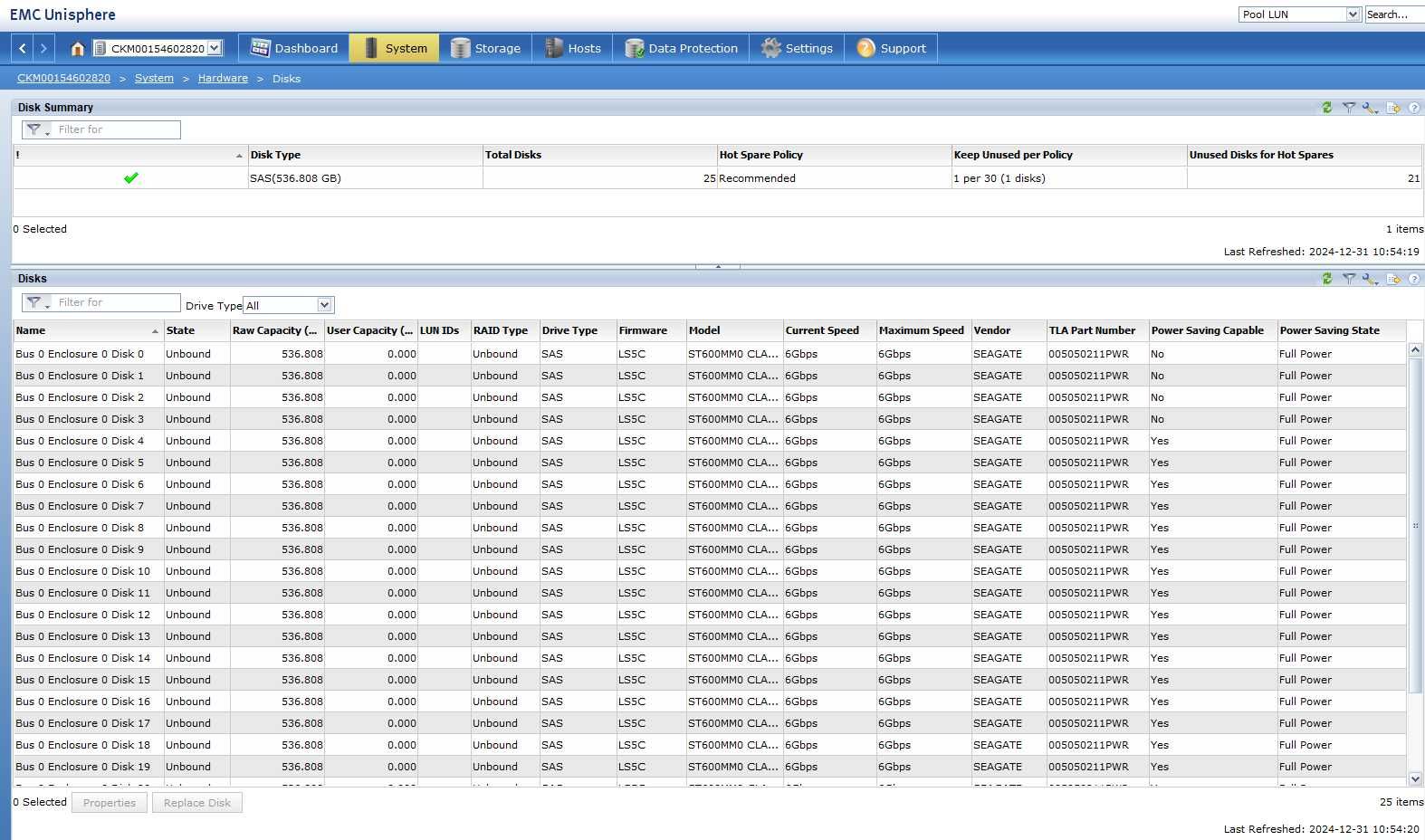Click CKM00154602820 breadcrumb link
Viewport: 1425px width, 840px height.
coord(63,78)
